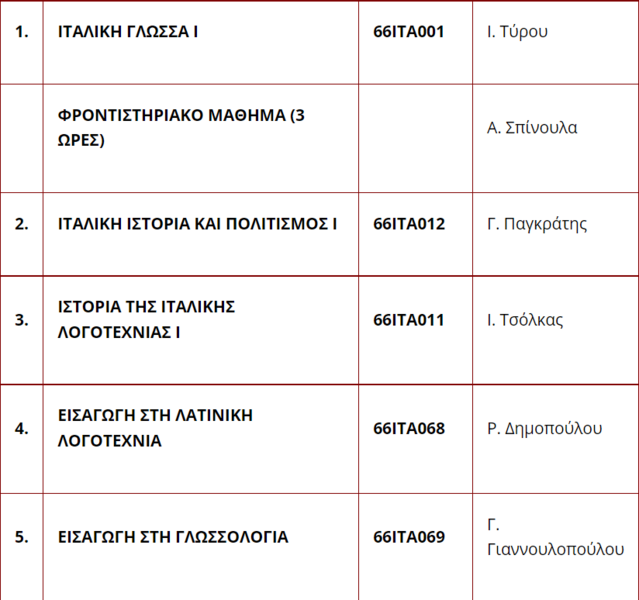
Task: Select course code 66ITA068
Action: [409, 429]
